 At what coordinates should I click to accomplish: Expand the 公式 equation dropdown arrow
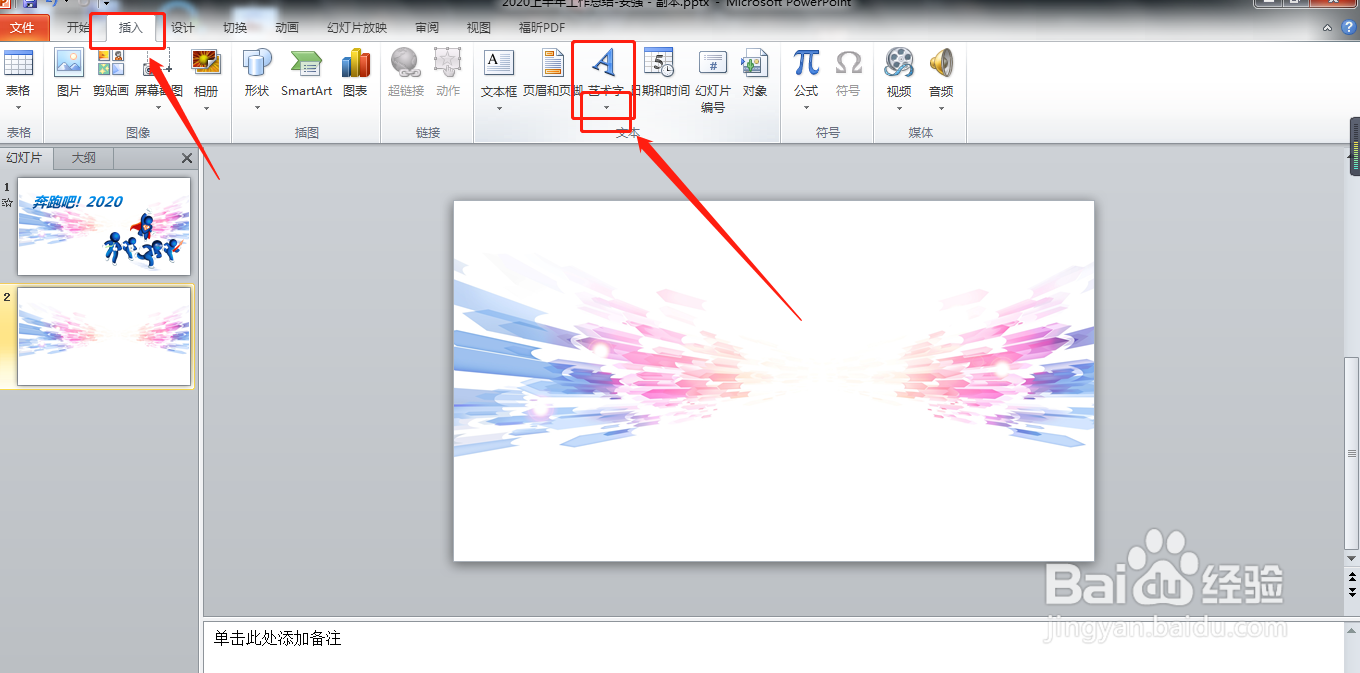pyautogui.click(x=806, y=108)
